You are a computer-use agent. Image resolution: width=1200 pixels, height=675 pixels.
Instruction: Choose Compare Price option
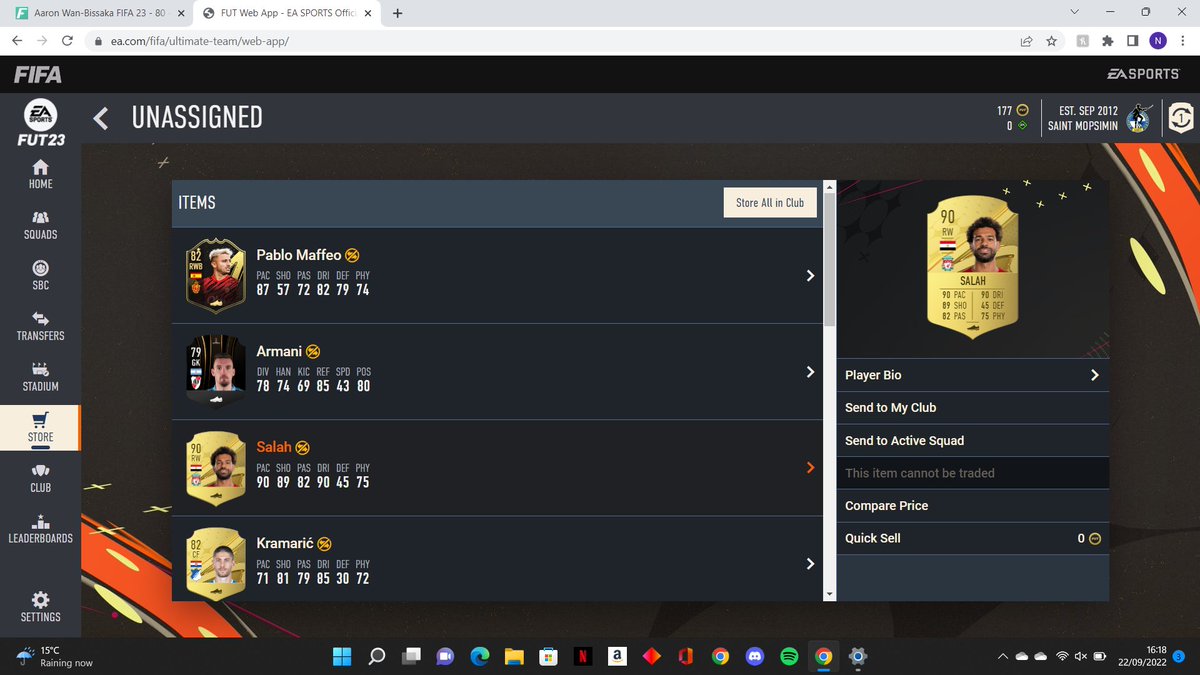(972, 506)
